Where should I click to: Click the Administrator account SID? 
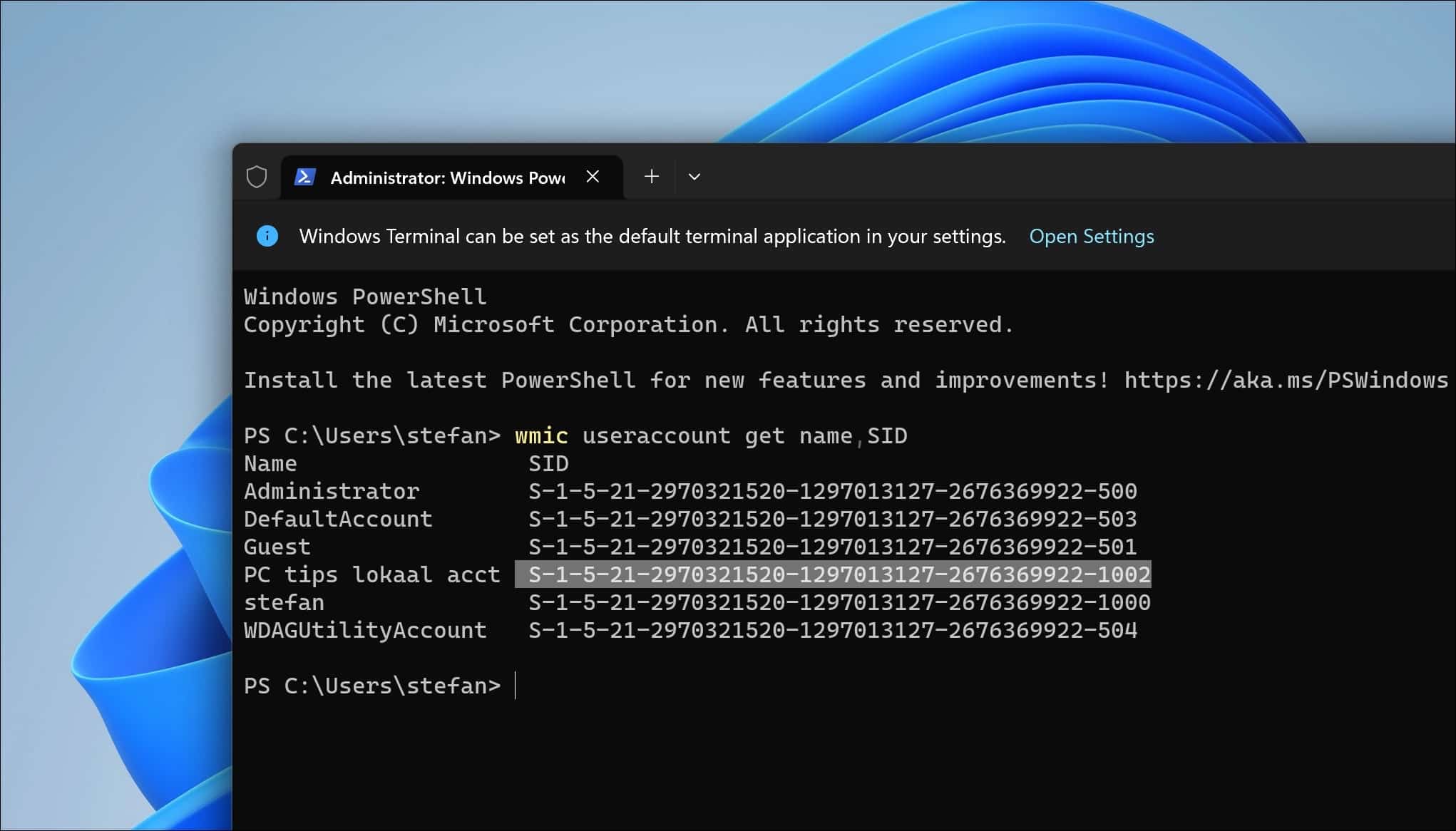coord(833,490)
